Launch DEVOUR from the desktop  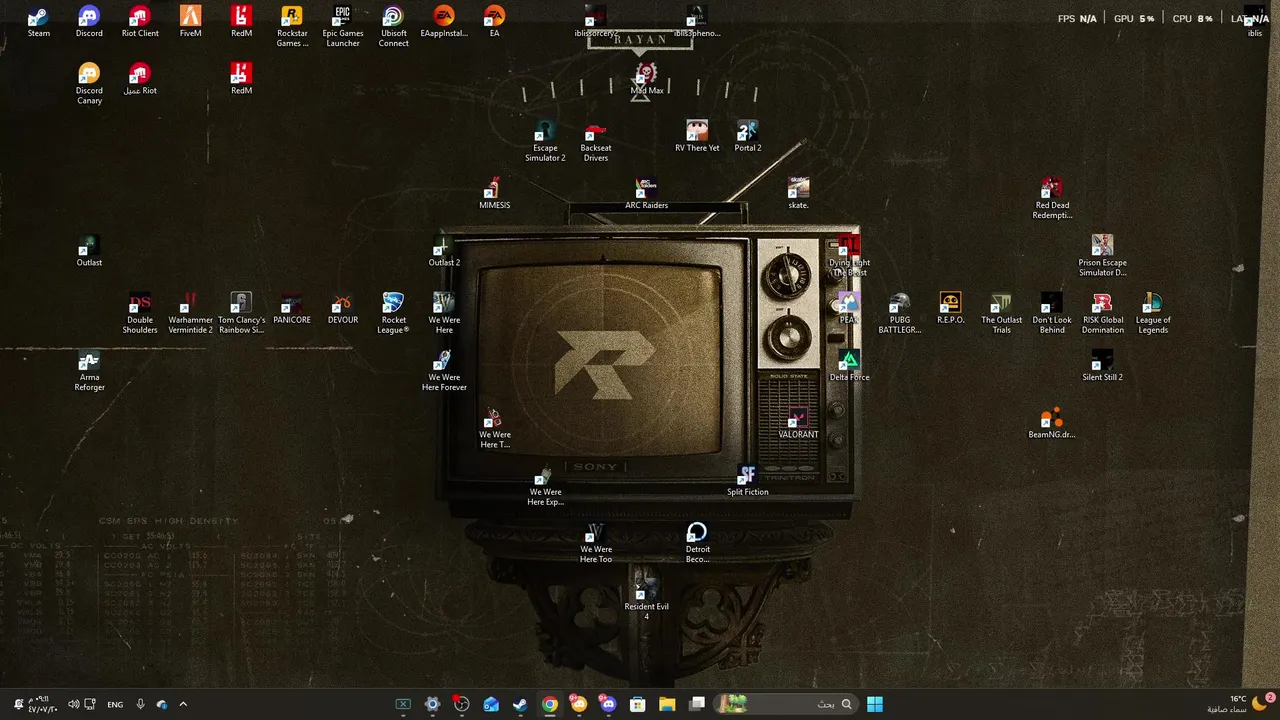[342, 309]
